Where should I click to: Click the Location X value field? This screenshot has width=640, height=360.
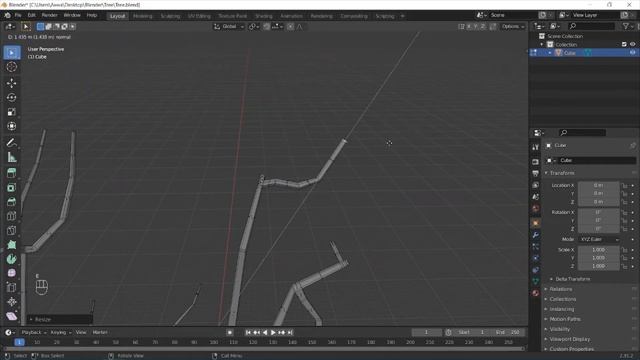click(x=598, y=186)
